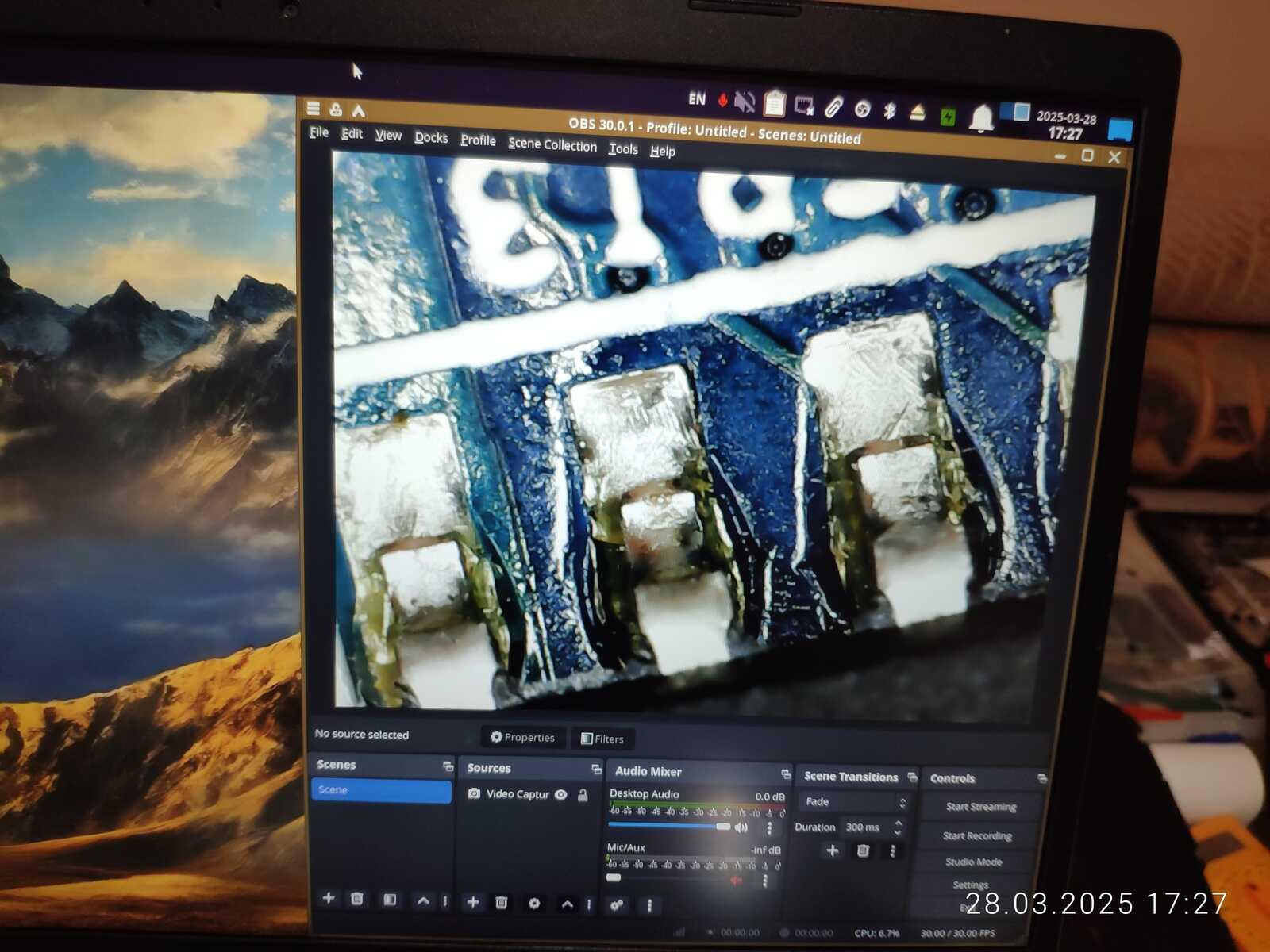Move the source up with the Sources arrow
Viewport: 1270px width, 952px height.
point(567,904)
